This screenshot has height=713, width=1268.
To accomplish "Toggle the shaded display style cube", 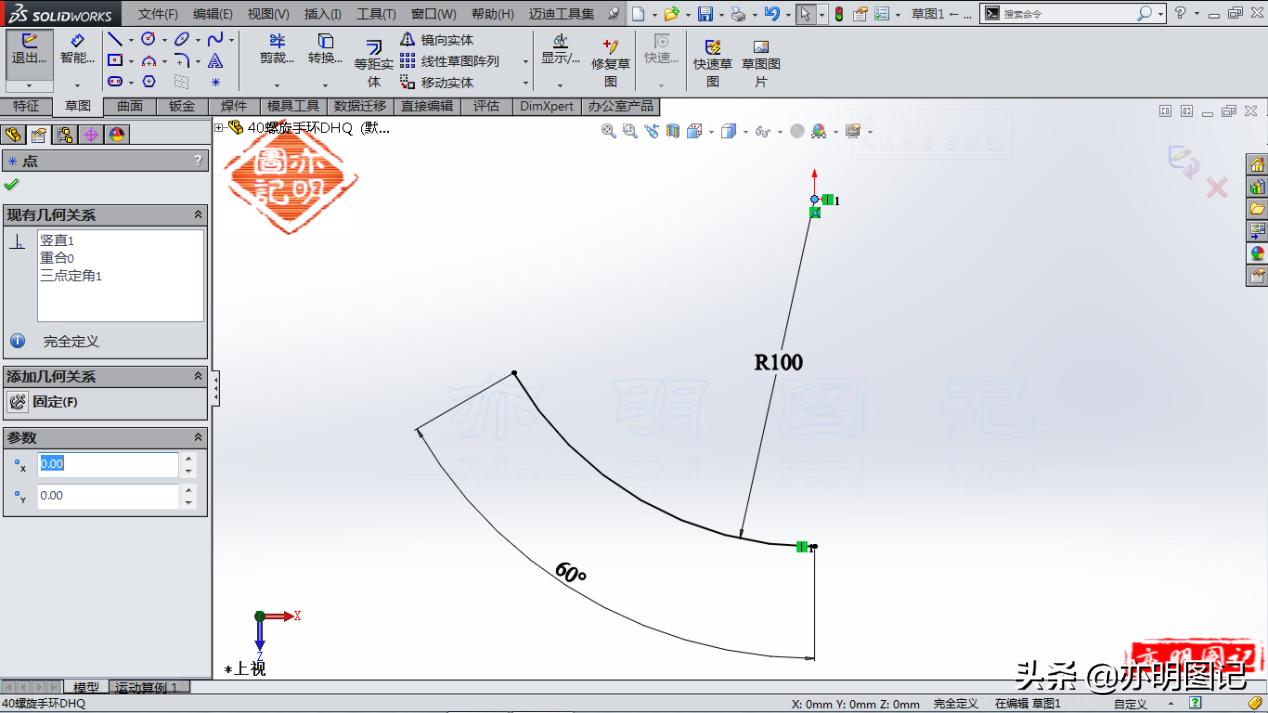I will [728, 131].
